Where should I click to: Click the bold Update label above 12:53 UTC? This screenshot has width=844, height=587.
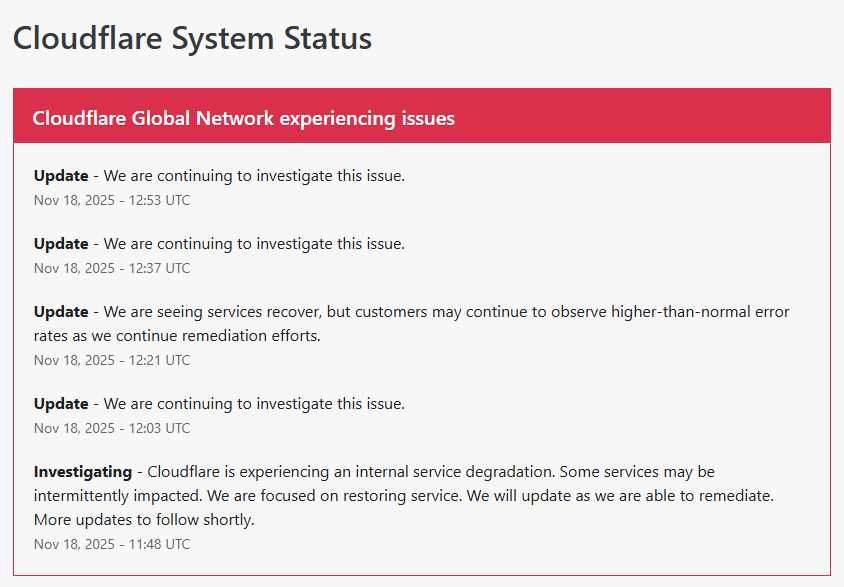(61, 176)
